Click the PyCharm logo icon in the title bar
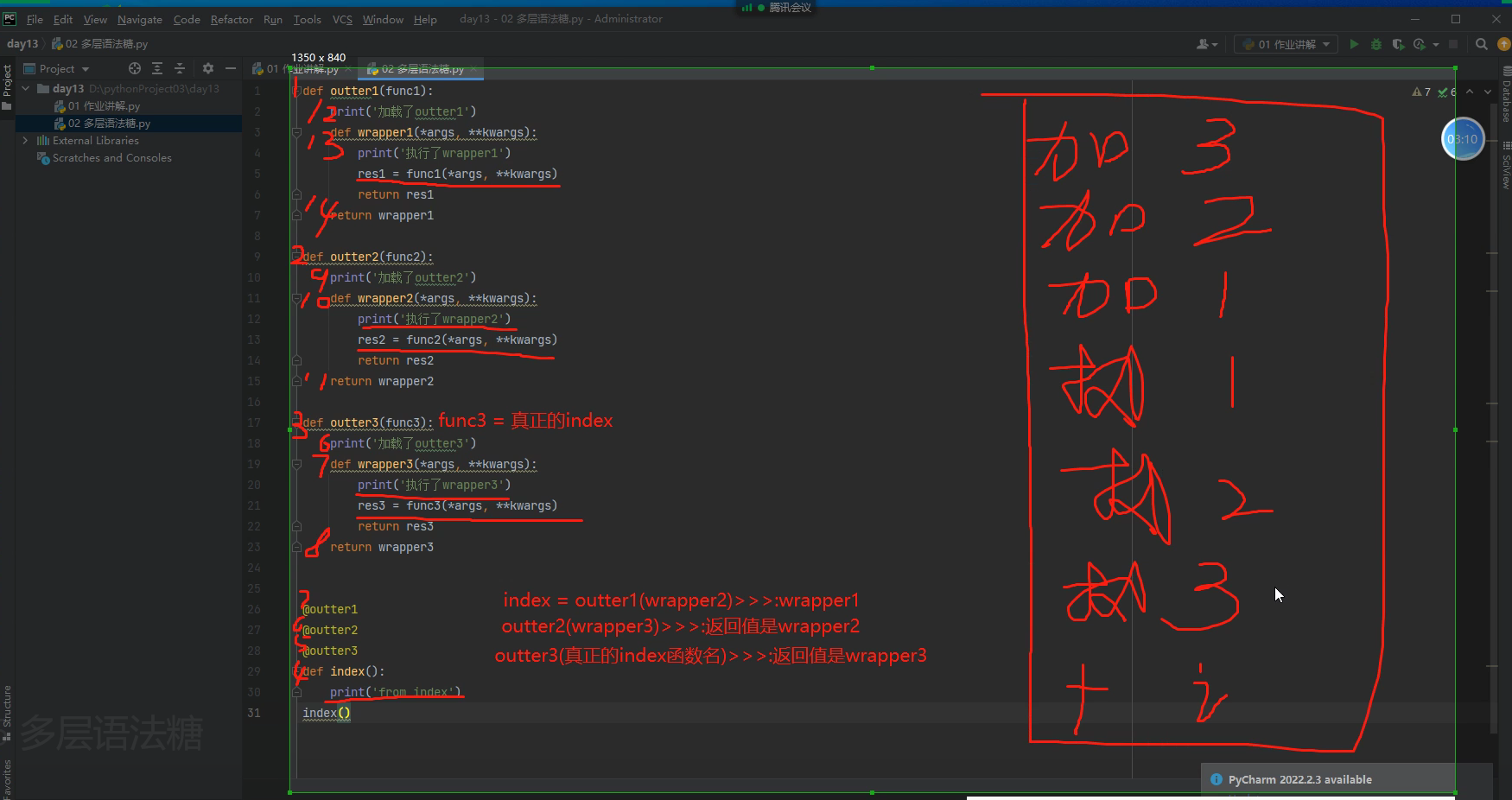 pos(10,18)
